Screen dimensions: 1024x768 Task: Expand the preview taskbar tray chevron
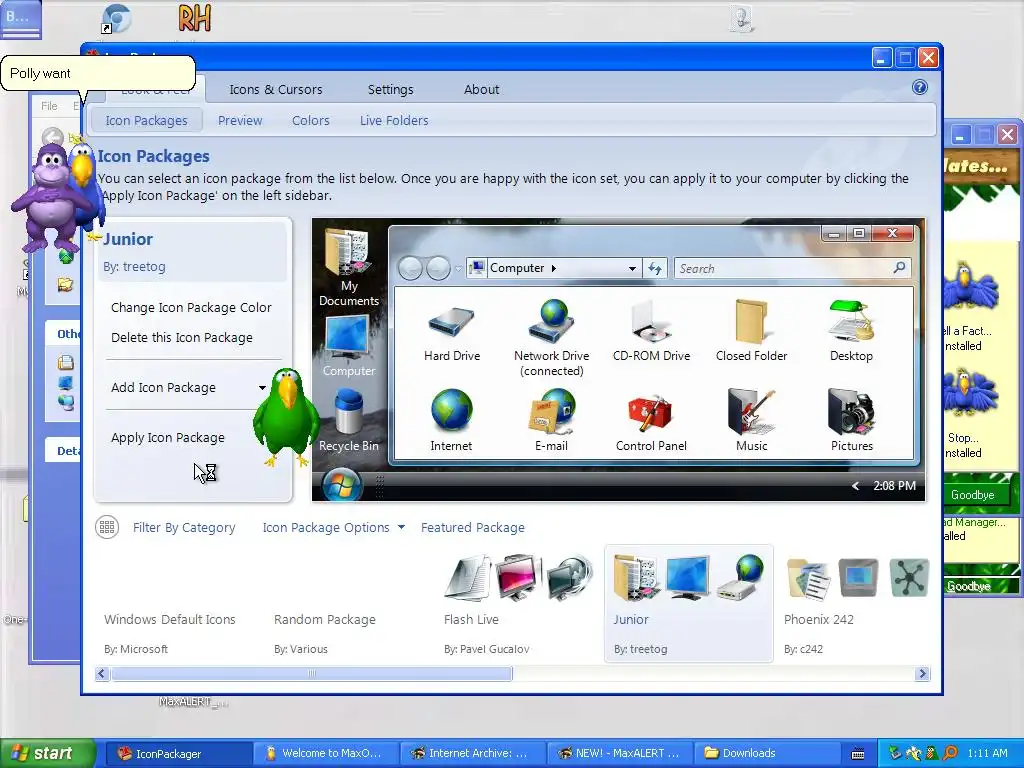pyautogui.click(x=855, y=486)
